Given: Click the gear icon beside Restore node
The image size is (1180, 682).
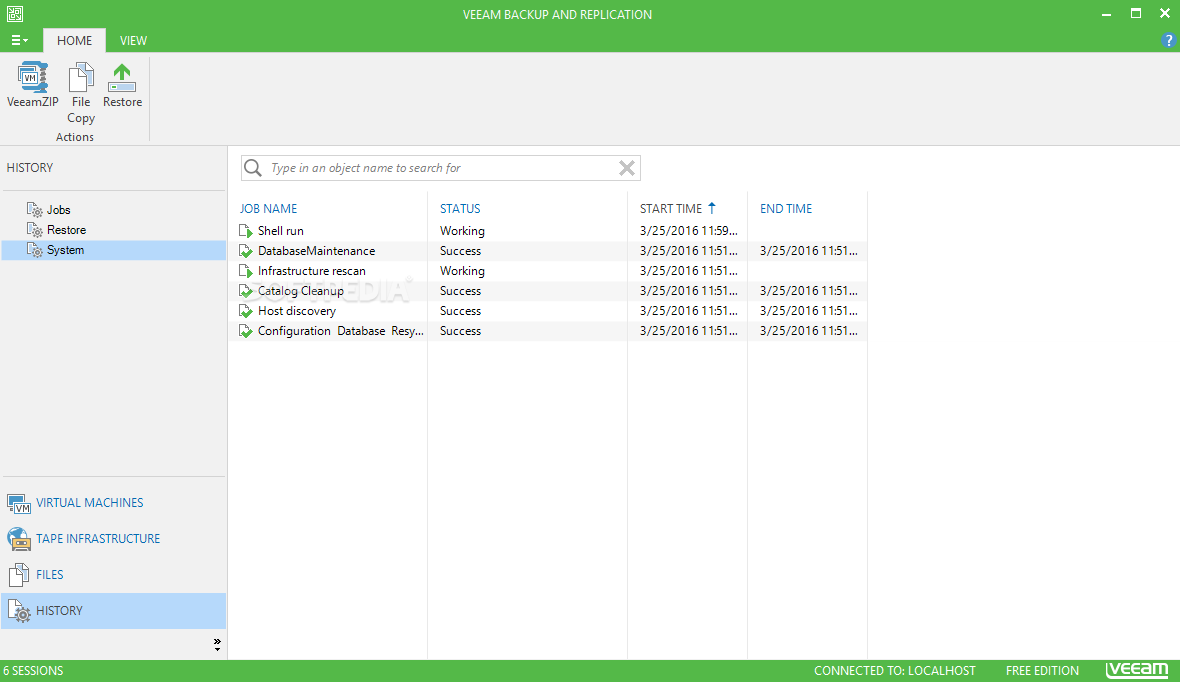Looking at the screenshot, I should click(x=35, y=230).
